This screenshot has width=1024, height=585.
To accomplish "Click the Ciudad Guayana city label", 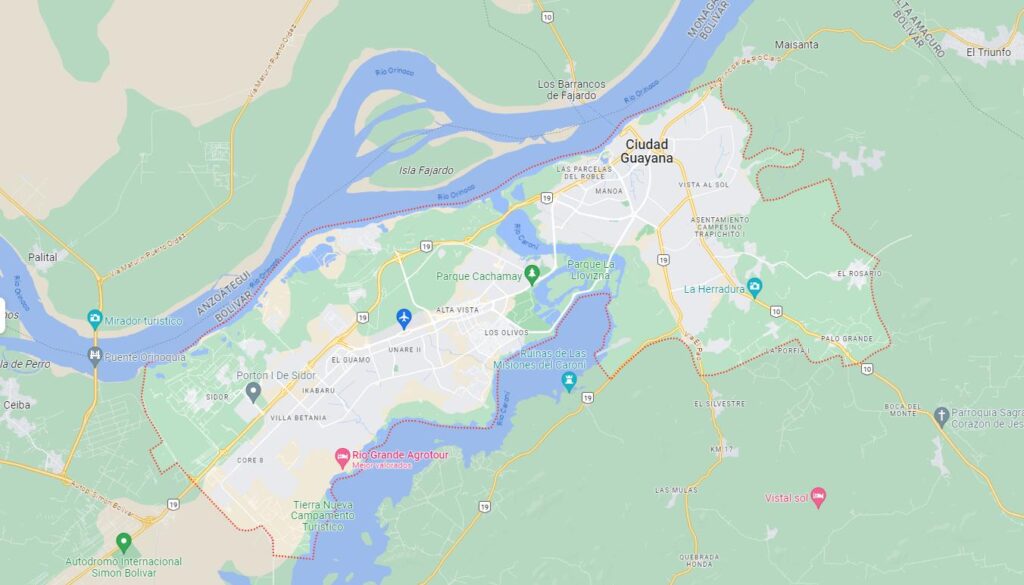I will click(647, 151).
